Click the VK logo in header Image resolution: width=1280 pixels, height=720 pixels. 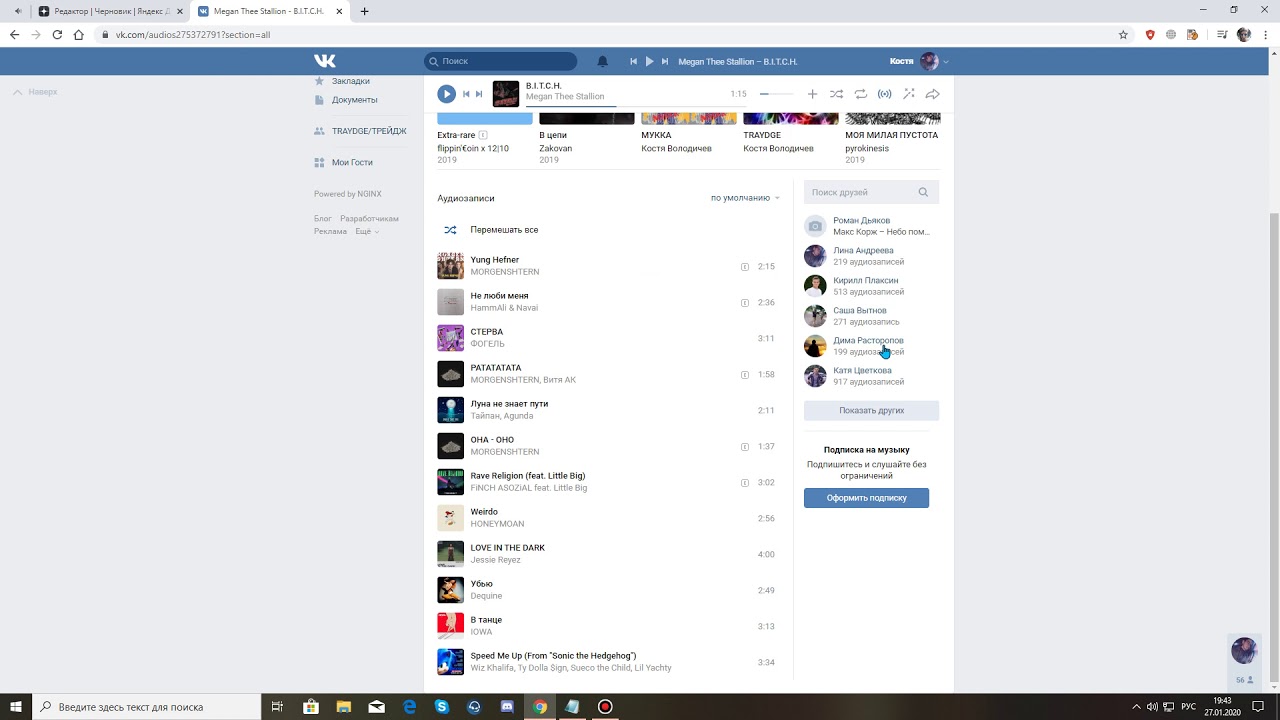coord(325,61)
